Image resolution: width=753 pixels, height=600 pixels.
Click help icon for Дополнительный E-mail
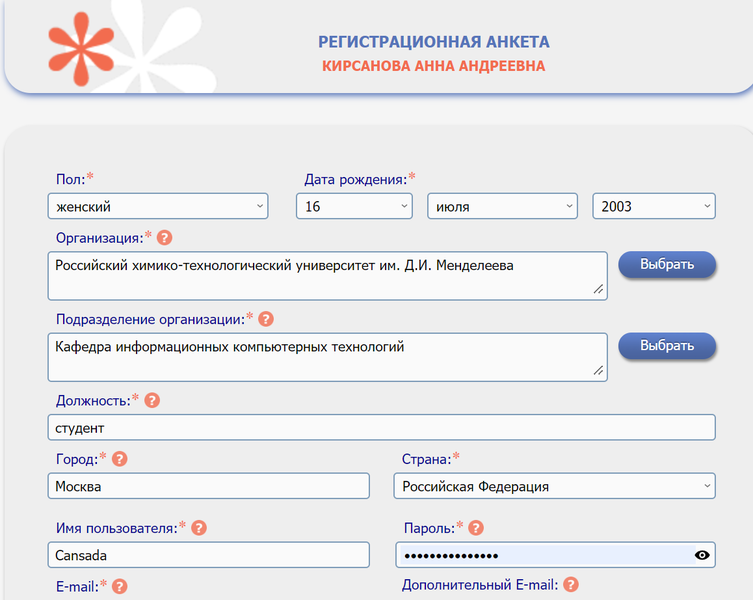point(571,585)
